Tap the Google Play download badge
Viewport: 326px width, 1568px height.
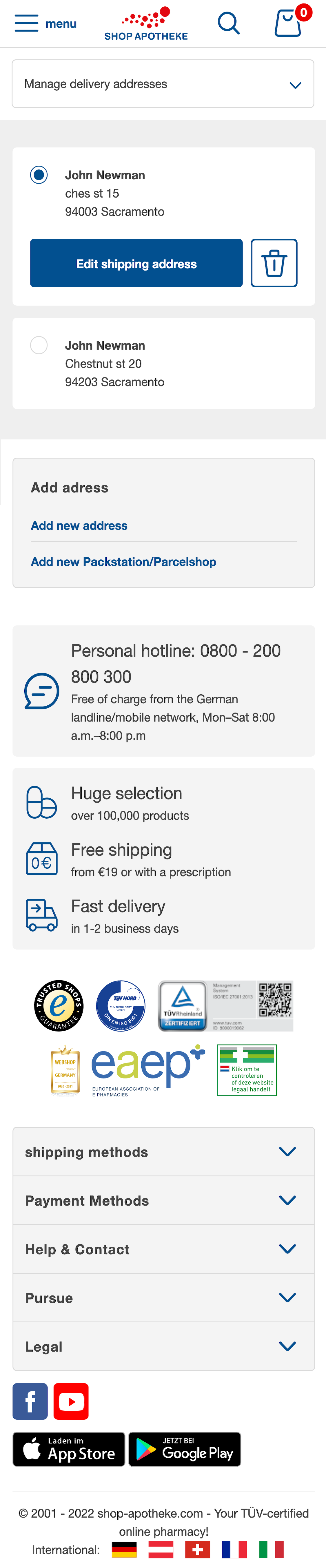click(185, 1449)
